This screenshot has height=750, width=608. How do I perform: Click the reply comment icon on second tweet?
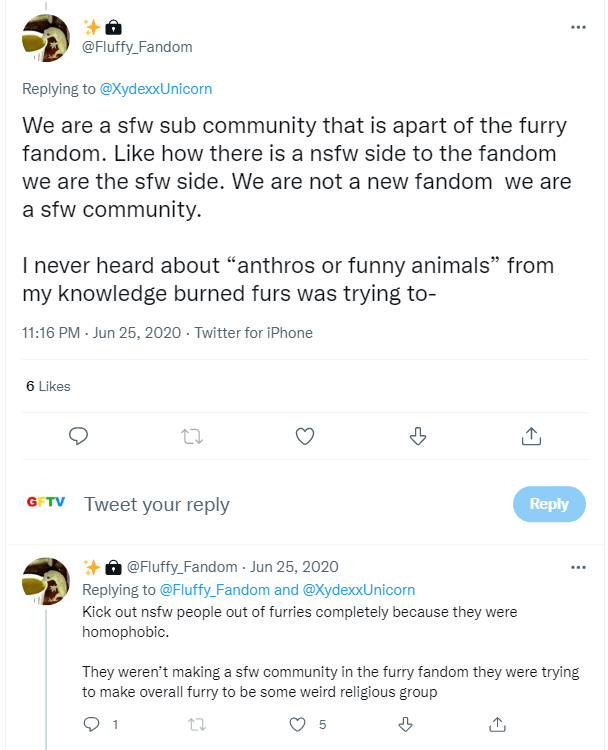point(92,724)
